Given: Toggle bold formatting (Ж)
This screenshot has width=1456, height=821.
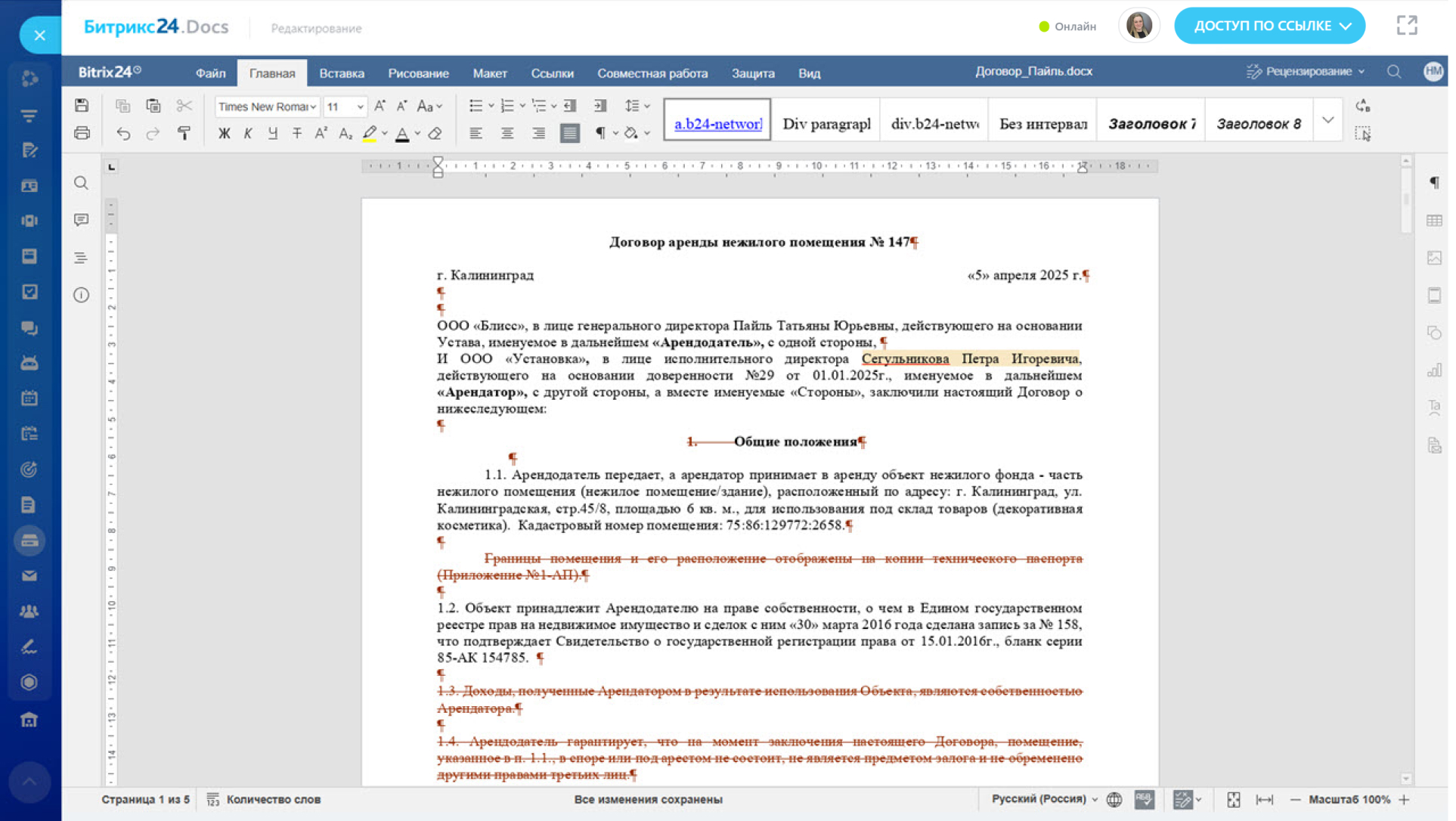Looking at the screenshot, I should click(x=224, y=134).
